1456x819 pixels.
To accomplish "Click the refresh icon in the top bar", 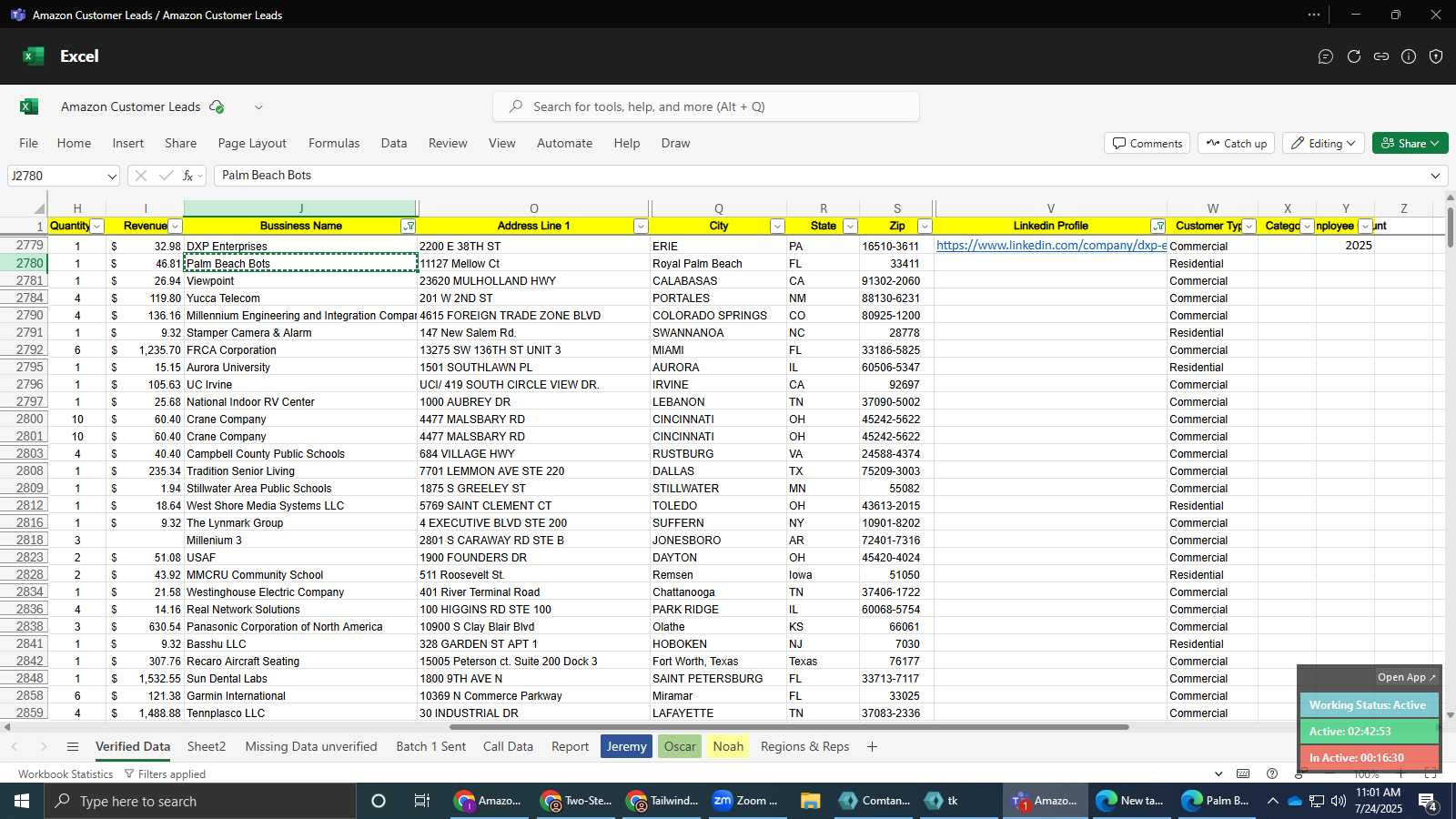I will (1354, 56).
